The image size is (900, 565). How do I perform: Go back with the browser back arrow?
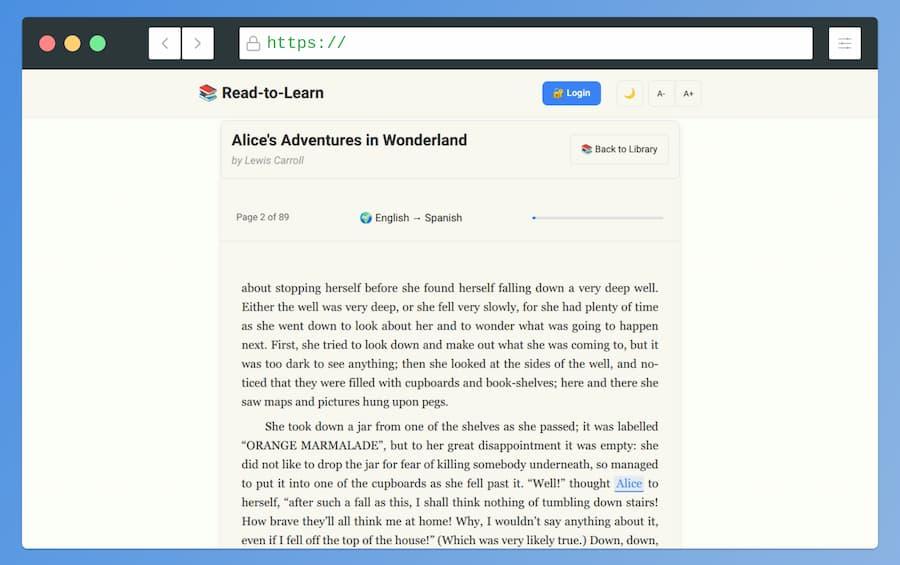[x=165, y=43]
